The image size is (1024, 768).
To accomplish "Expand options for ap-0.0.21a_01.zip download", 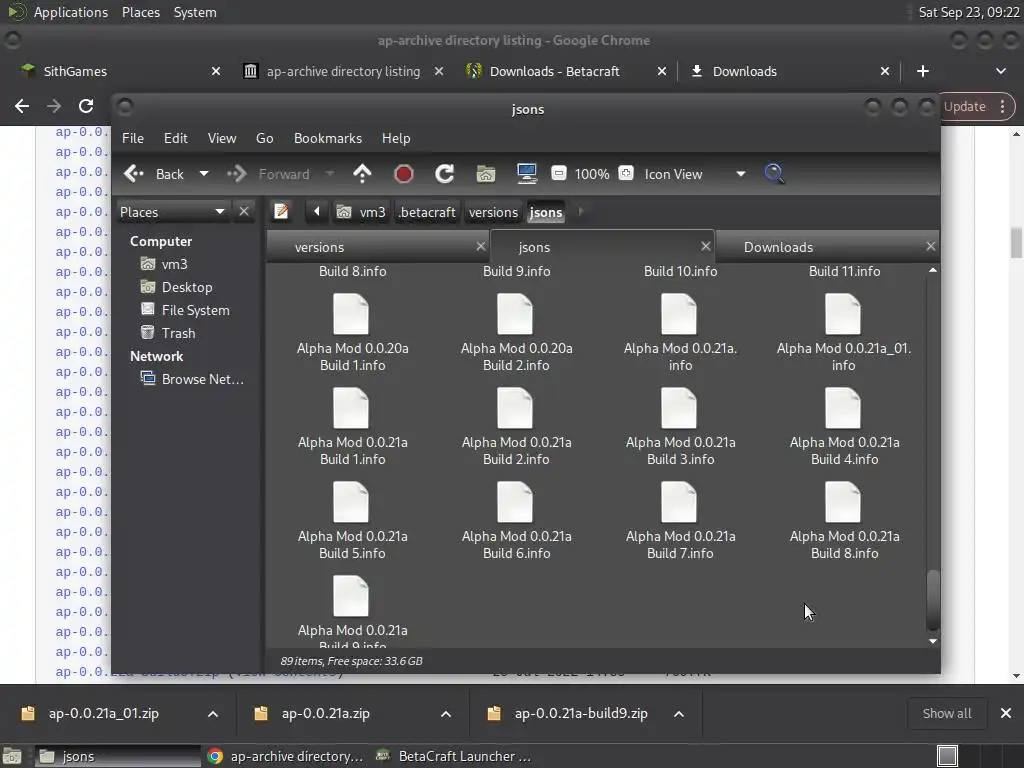I will (213, 714).
